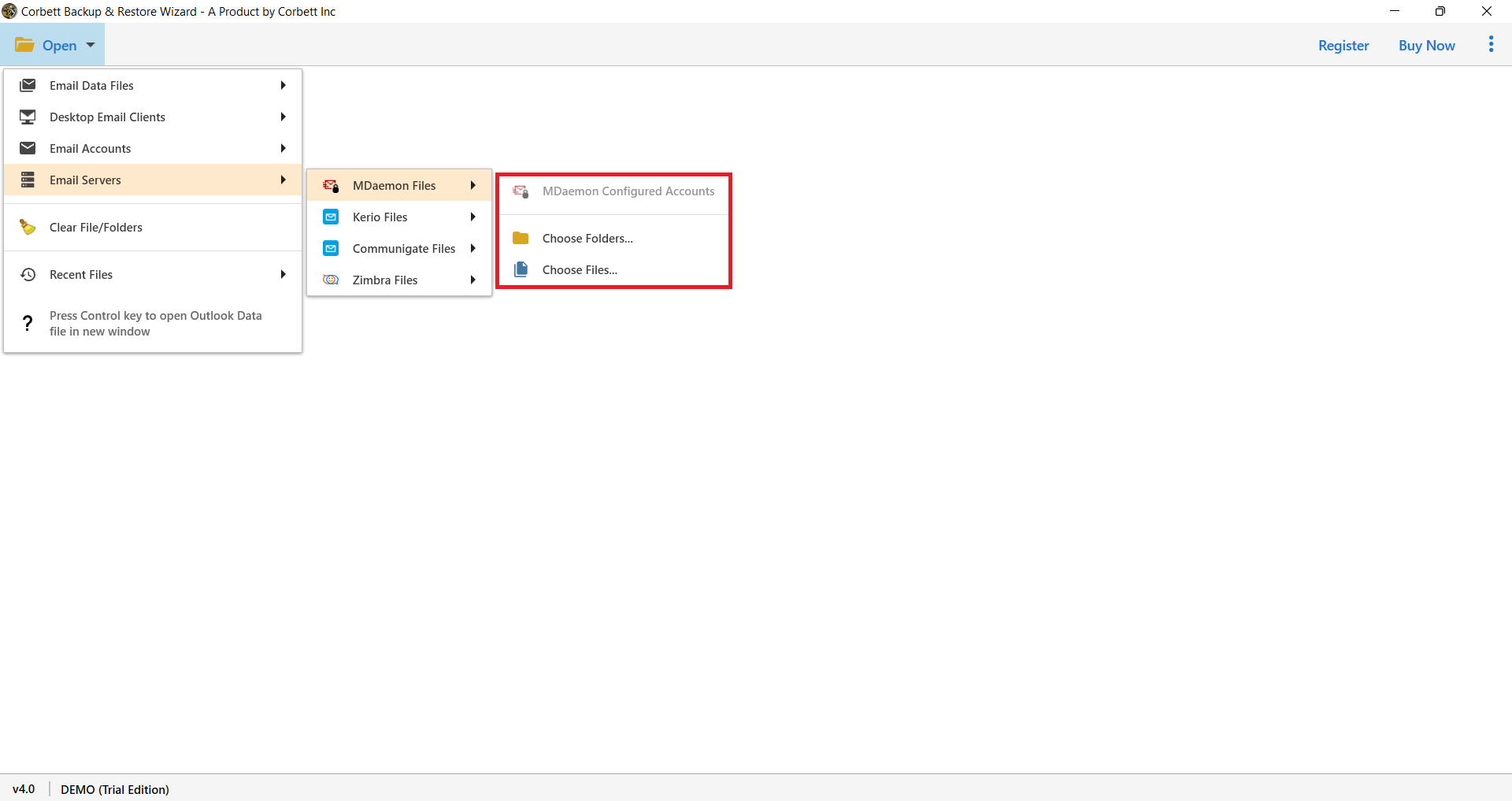Click the question mark help icon
This screenshot has width=1512, height=801.
28,323
